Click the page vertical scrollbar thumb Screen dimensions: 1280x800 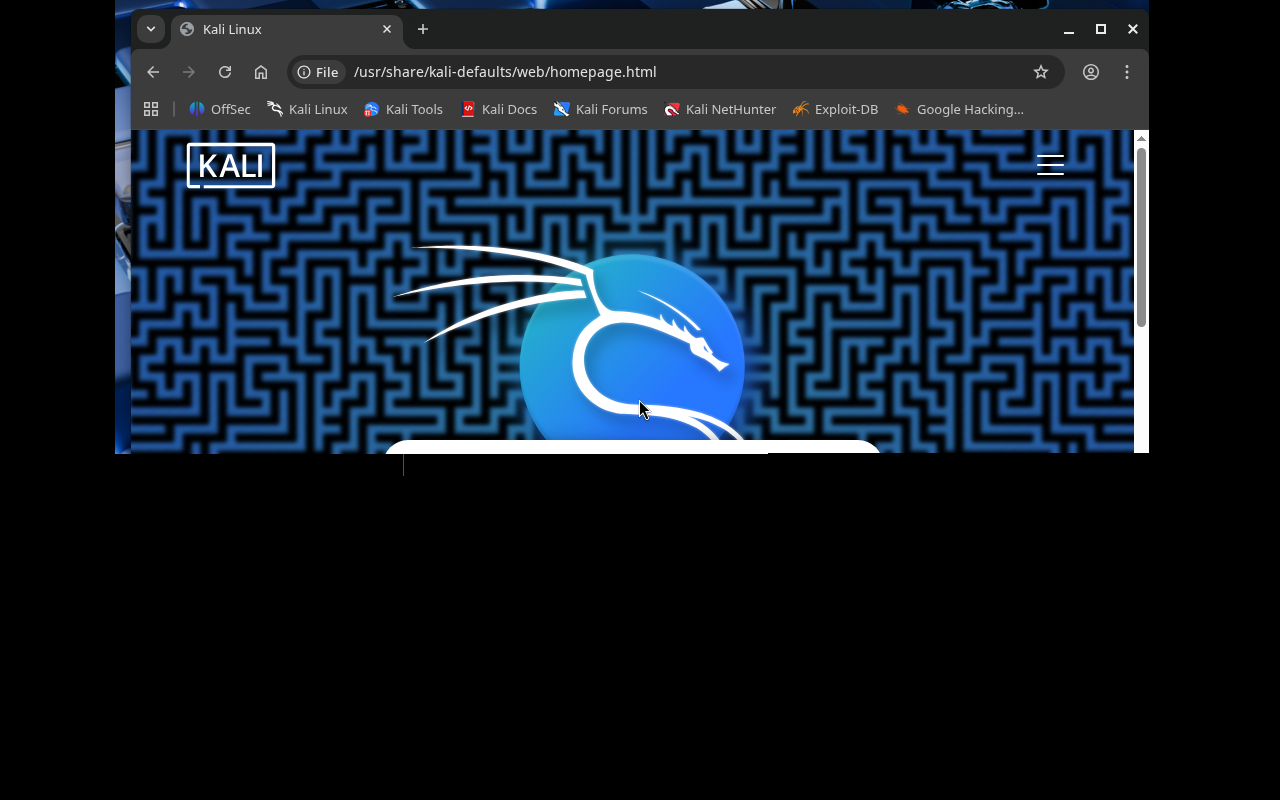click(x=1141, y=235)
